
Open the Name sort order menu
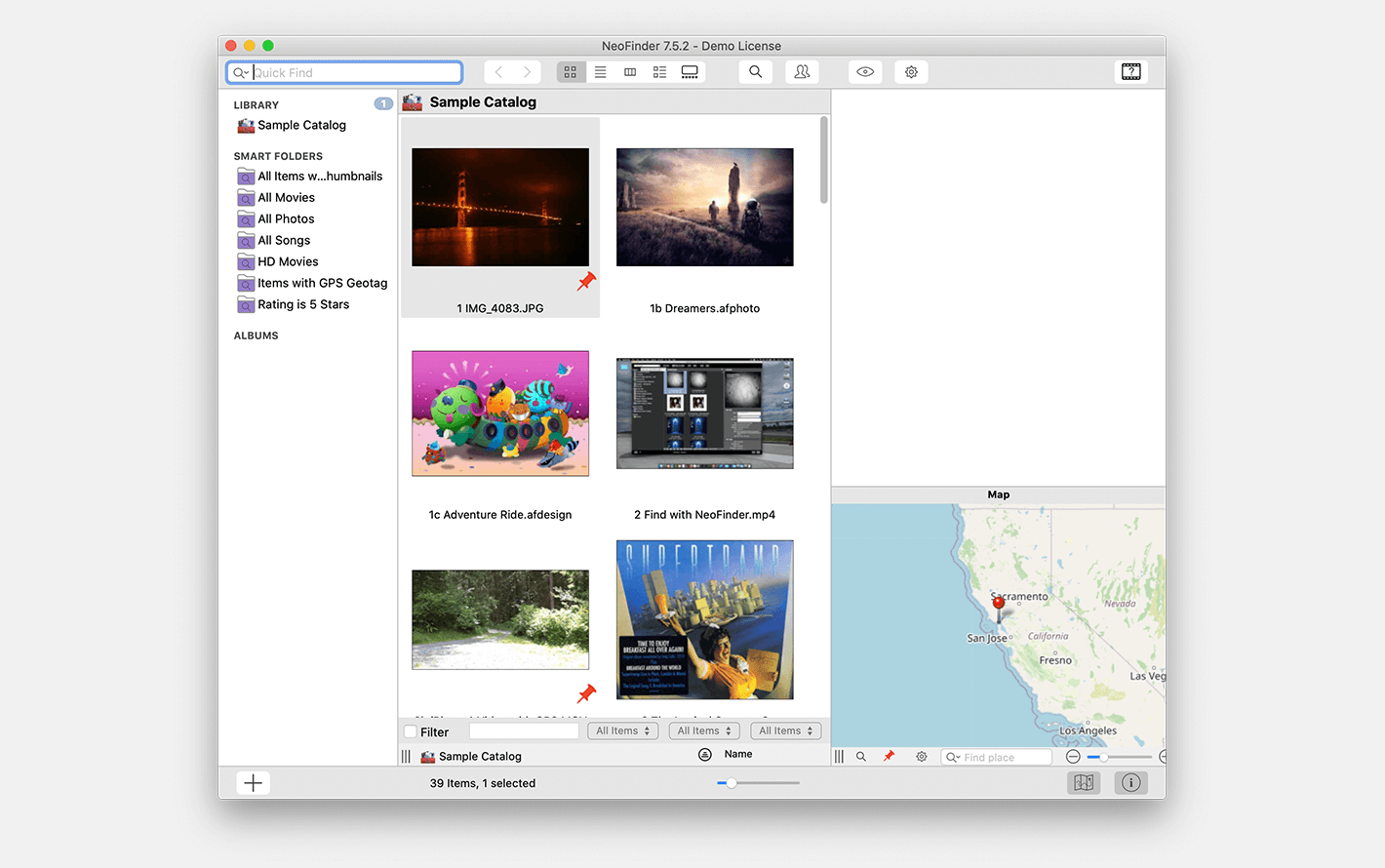coord(737,755)
